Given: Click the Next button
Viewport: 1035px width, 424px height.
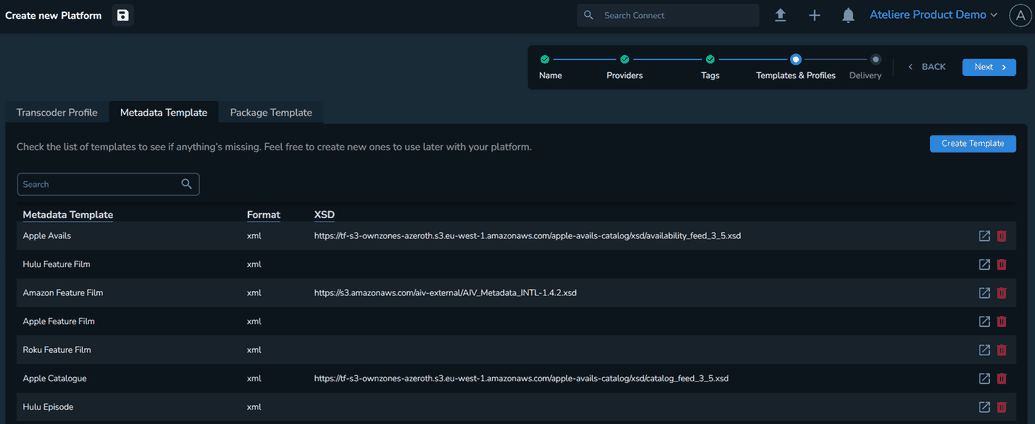Looking at the screenshot, I should pos(989,67).
